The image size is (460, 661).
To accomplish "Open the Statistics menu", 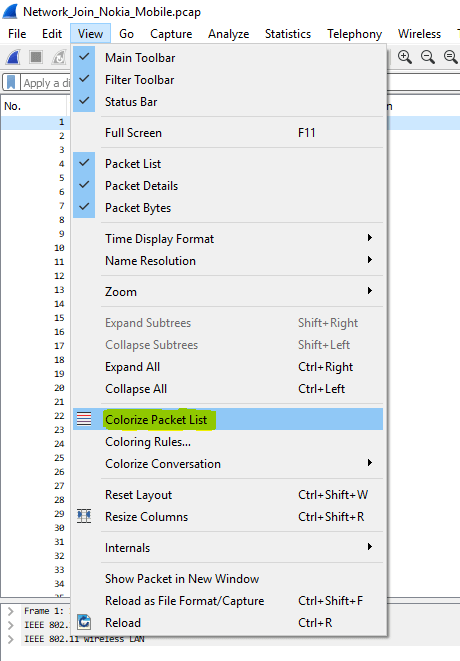I will click(x=288, y=34).
